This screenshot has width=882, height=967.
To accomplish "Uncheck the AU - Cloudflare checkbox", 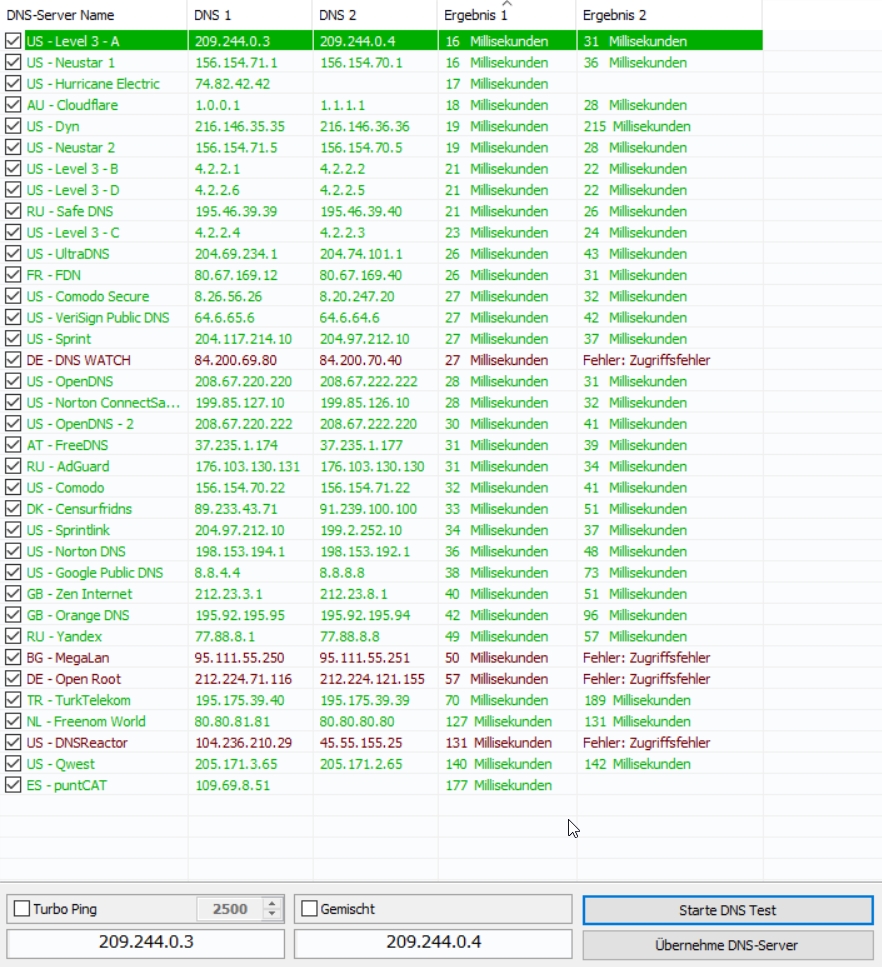I will [13, 105].
